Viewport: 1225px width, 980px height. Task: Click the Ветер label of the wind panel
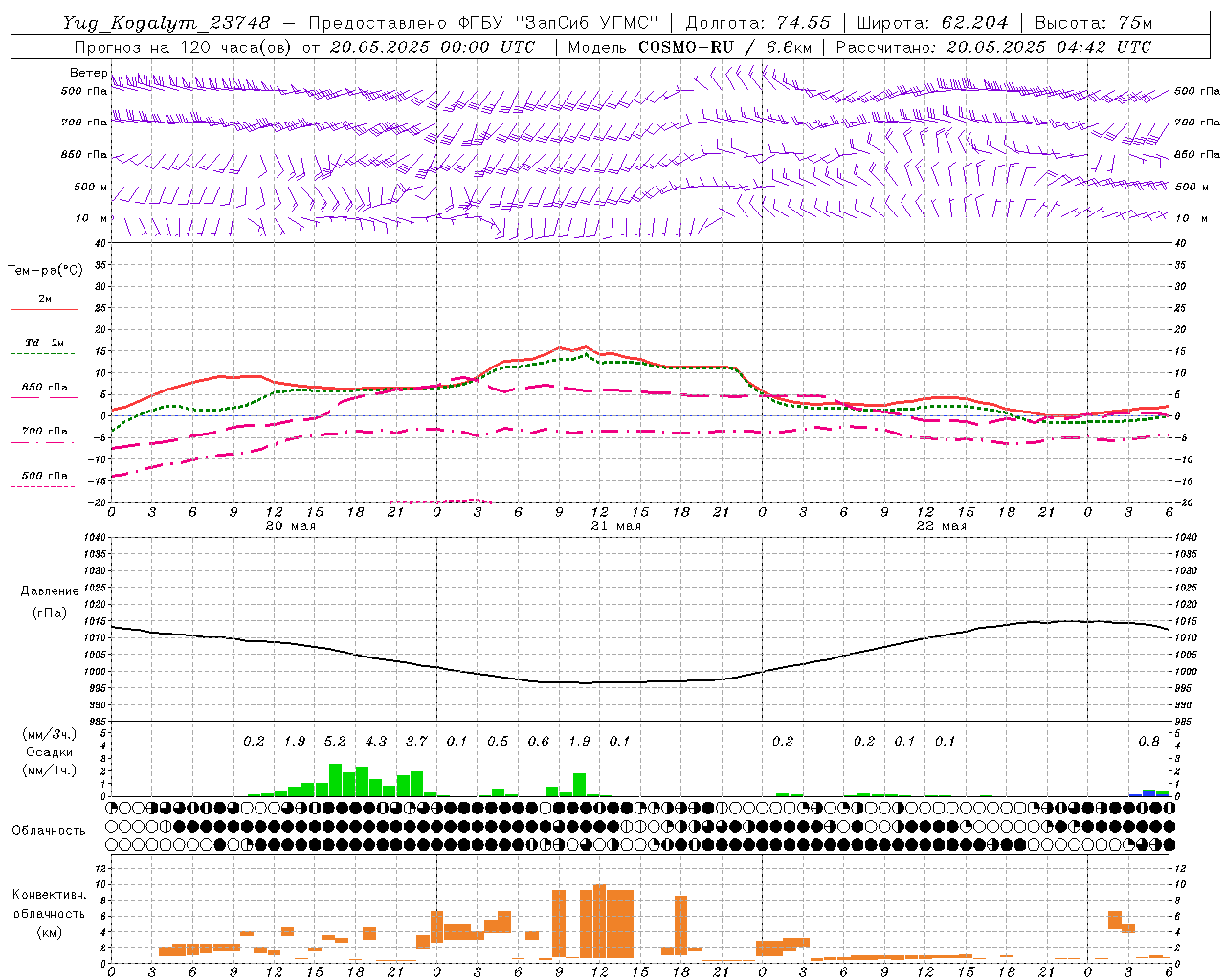(88, 73)
